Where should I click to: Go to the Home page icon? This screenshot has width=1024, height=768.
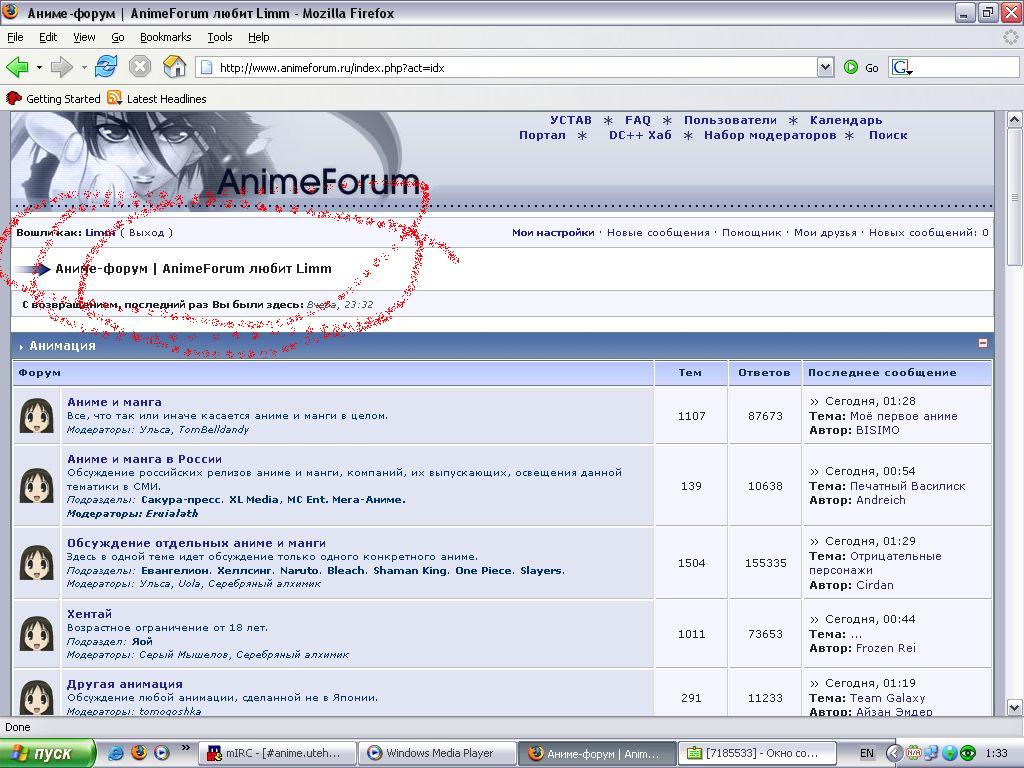[174, 67]
